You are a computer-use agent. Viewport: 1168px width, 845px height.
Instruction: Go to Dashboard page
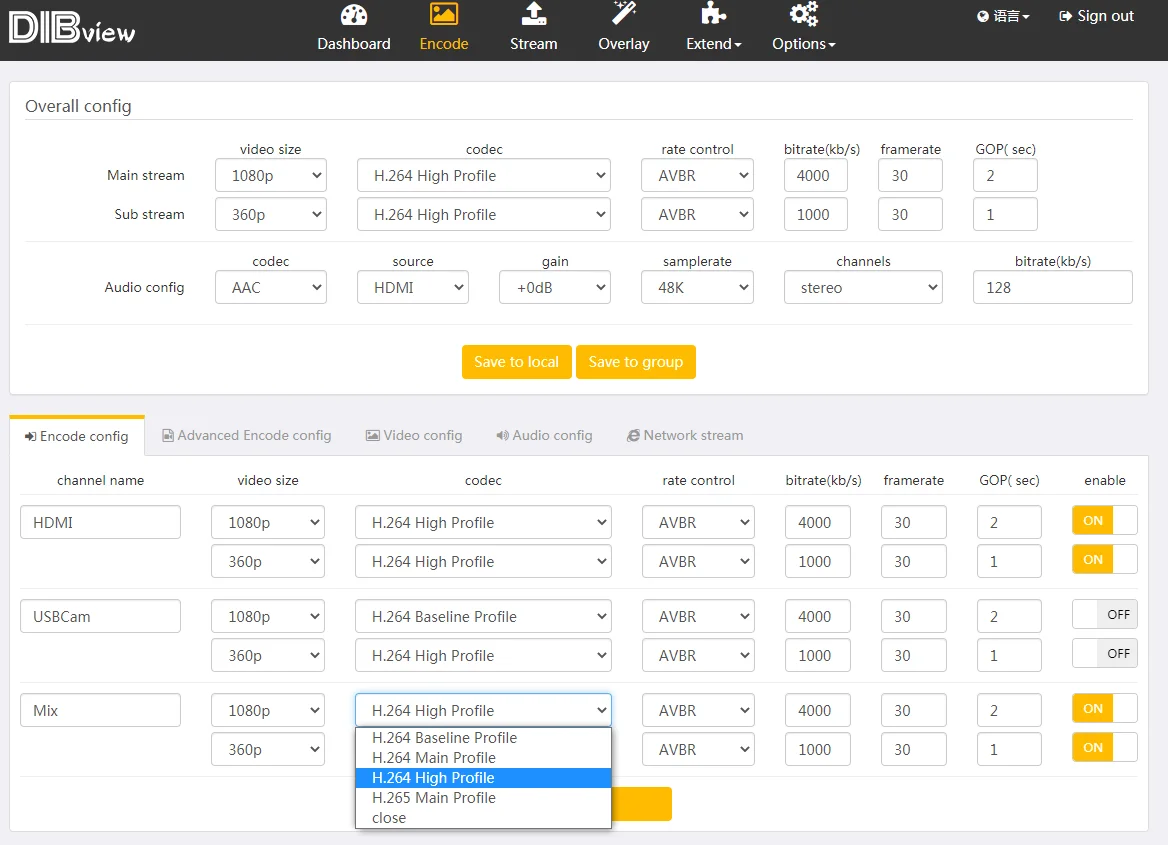(x=354, y=30)
